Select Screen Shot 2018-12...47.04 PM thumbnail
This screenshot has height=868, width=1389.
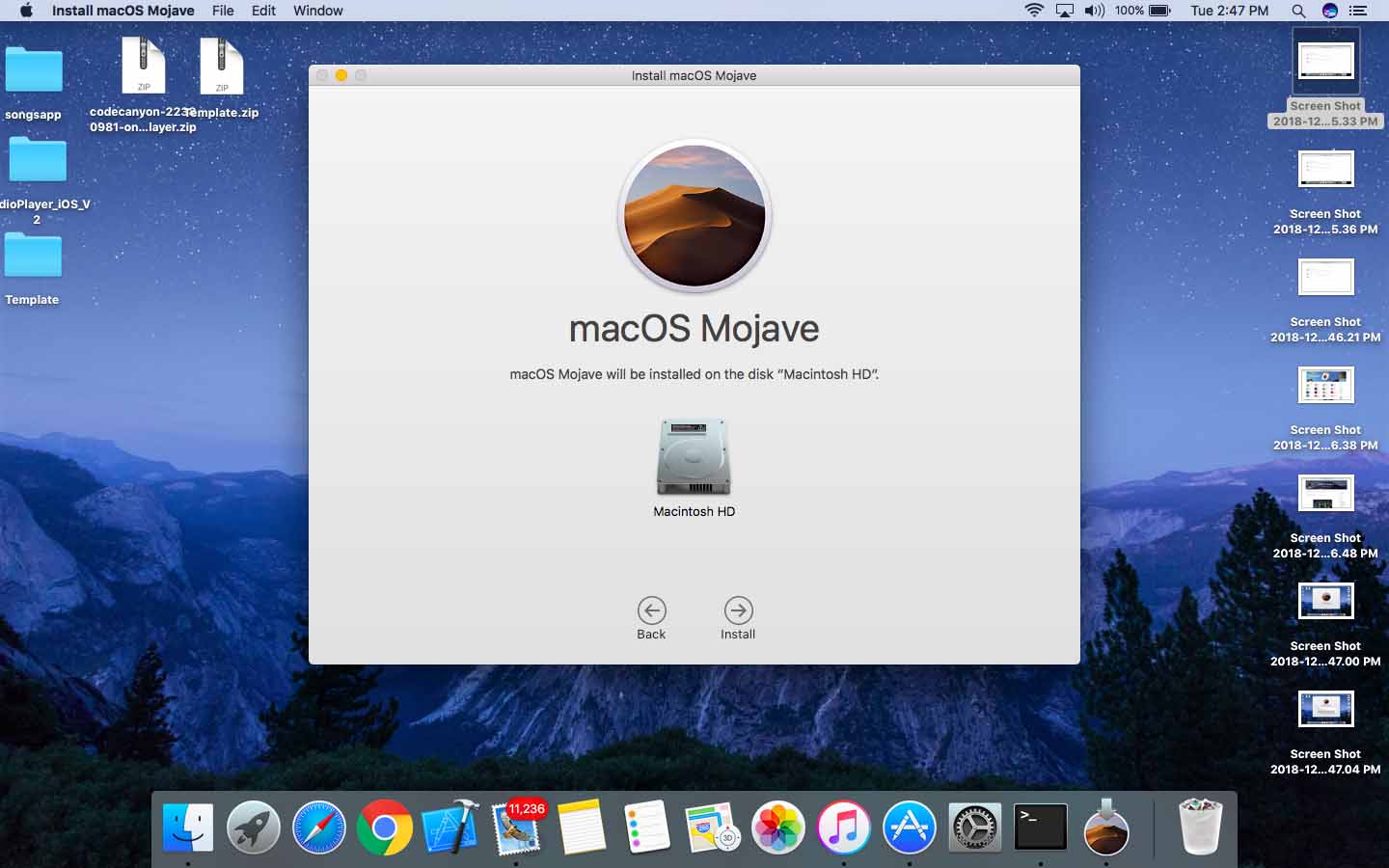(1325, 710)
